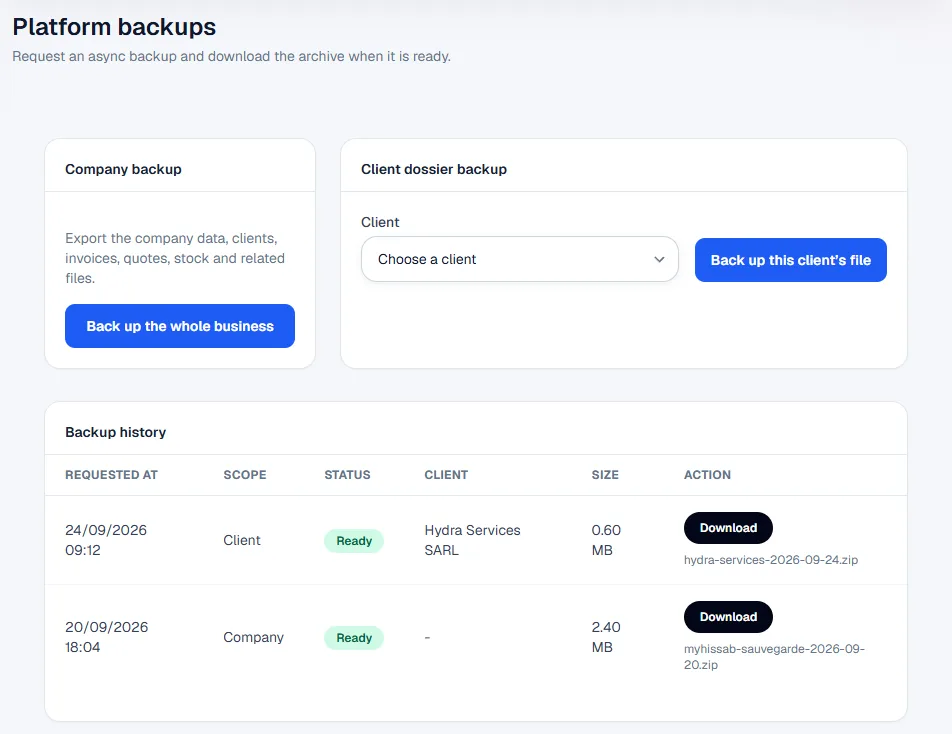
Task: Click the Export the company data description text
Action: (x=175, y=258)
